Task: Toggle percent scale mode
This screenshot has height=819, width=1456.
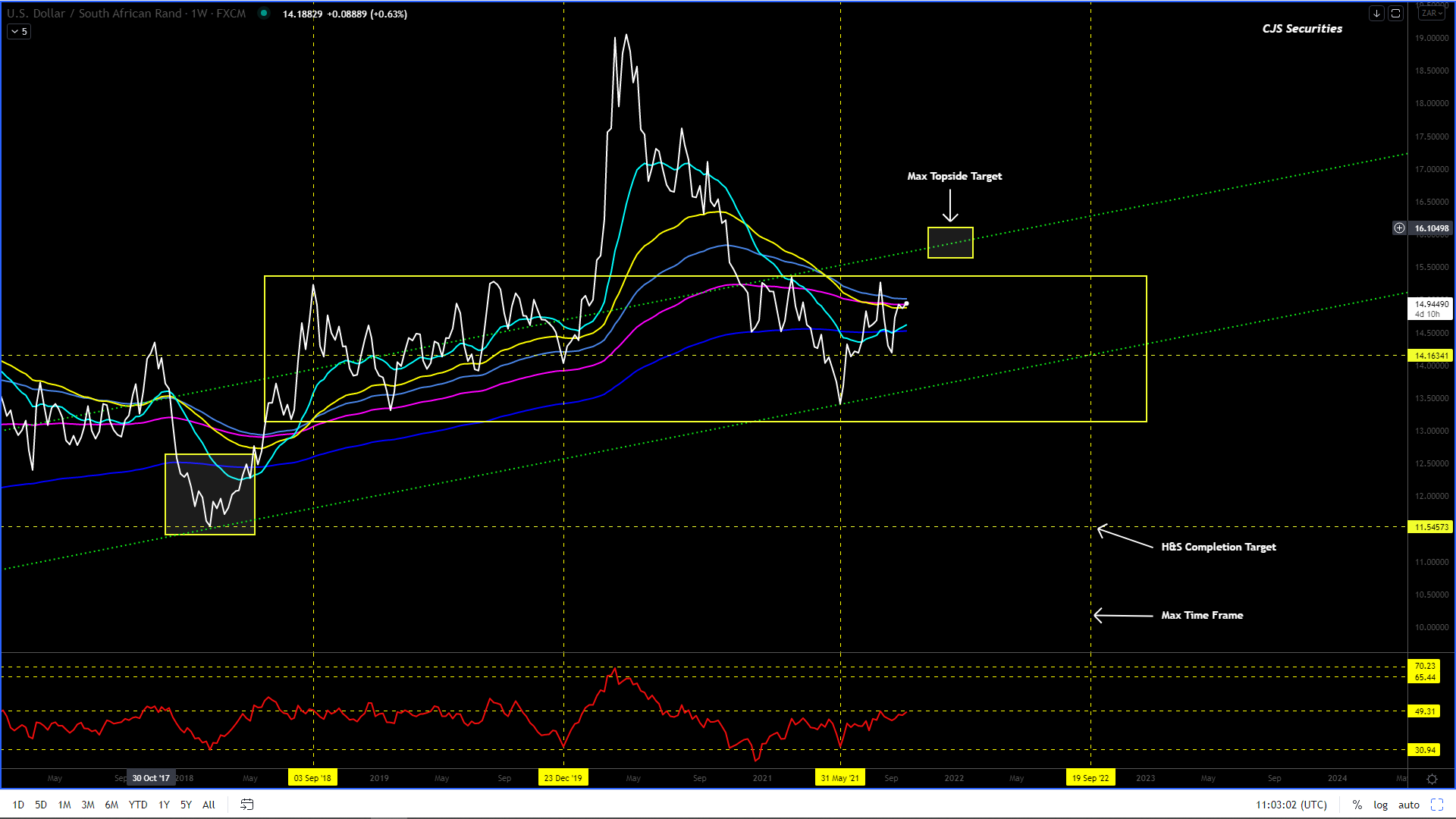Action: [1357, 805]
